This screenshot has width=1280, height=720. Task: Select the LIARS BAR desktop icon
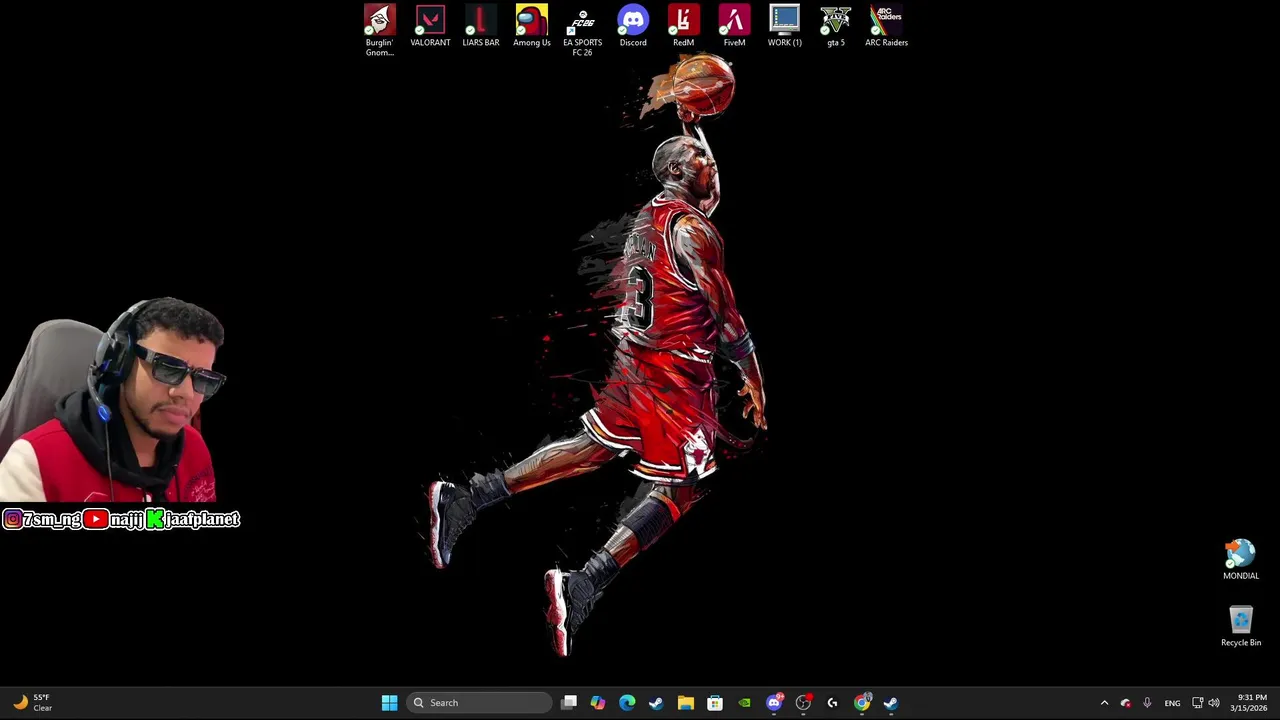480,26
